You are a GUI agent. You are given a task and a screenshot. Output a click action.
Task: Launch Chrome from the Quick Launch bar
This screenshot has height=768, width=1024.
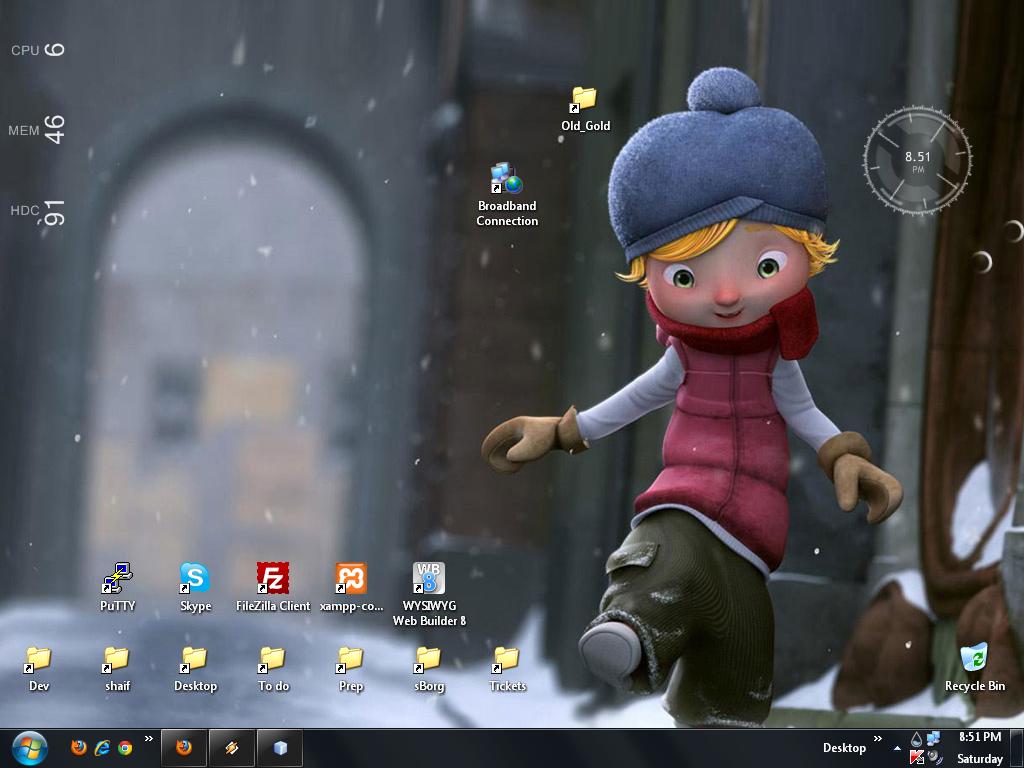pyautogui.click(x=125, y=747)
